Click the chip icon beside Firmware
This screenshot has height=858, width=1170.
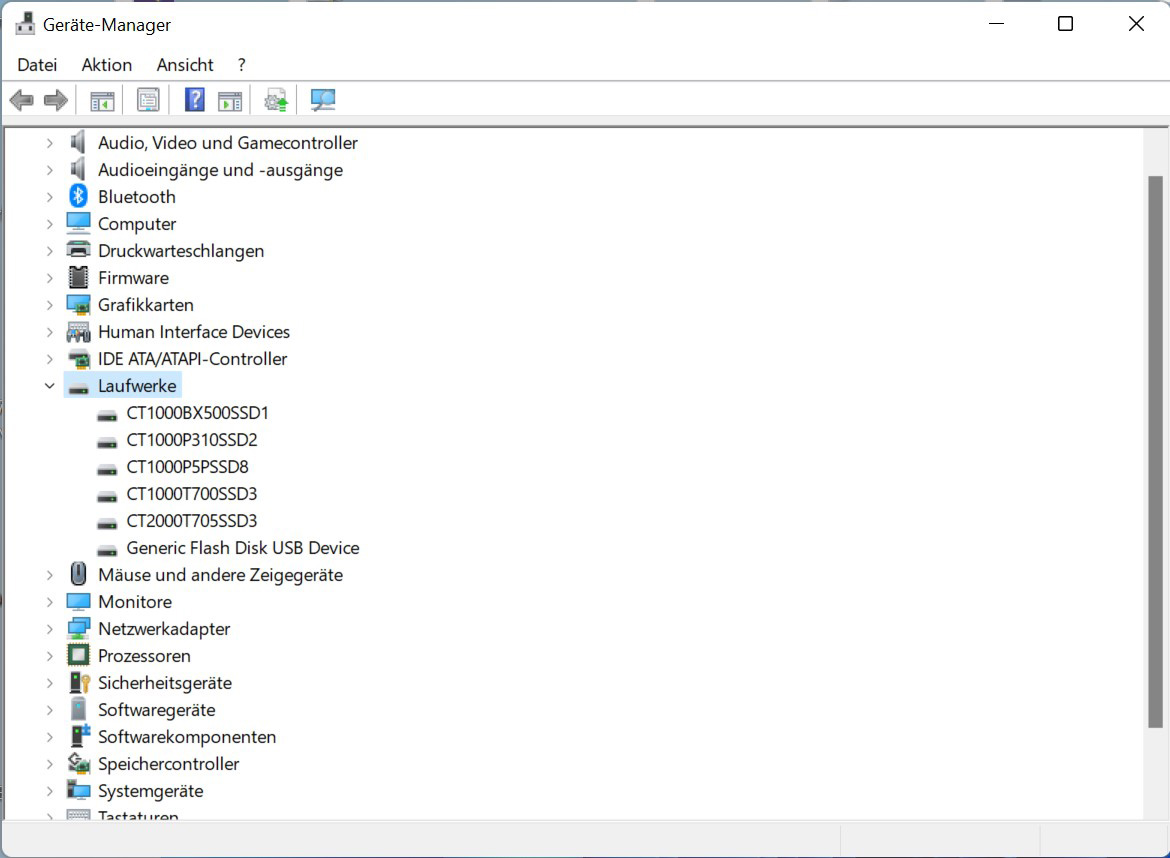[78, 278]
